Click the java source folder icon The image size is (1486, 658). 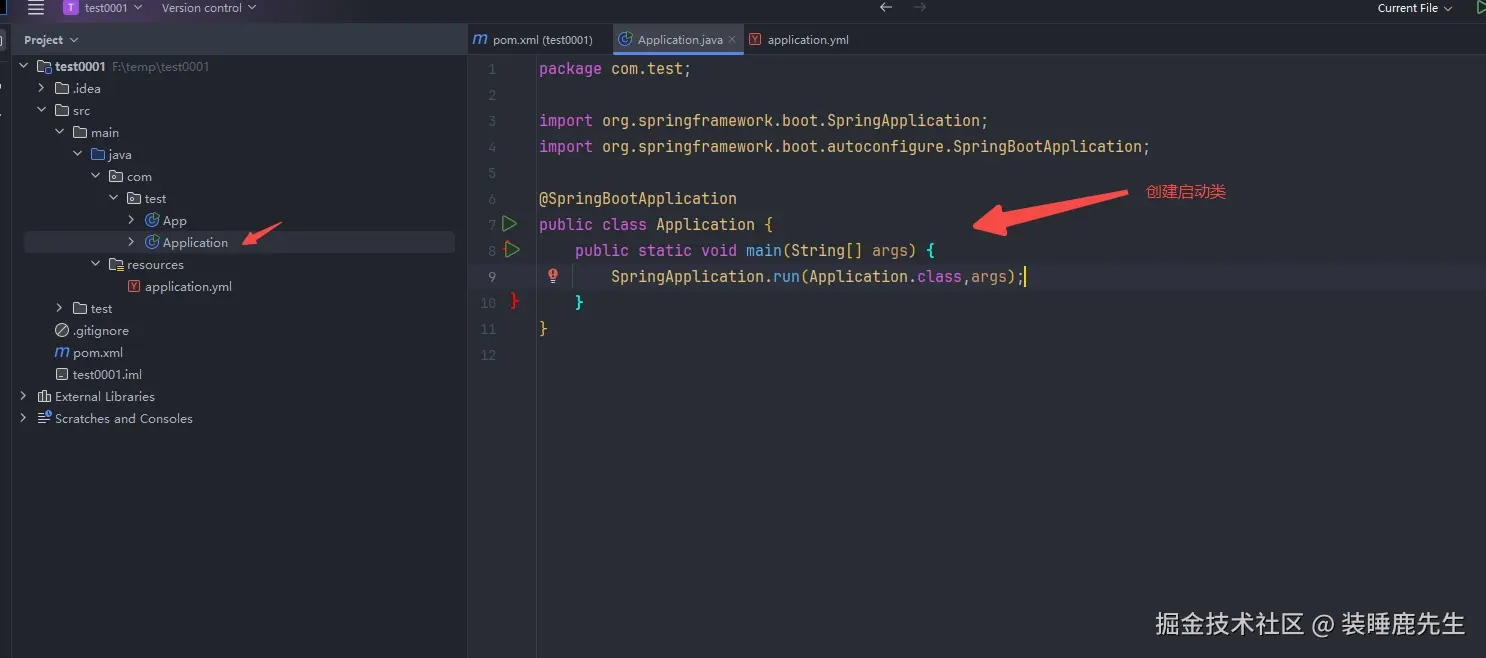point(98,155)
